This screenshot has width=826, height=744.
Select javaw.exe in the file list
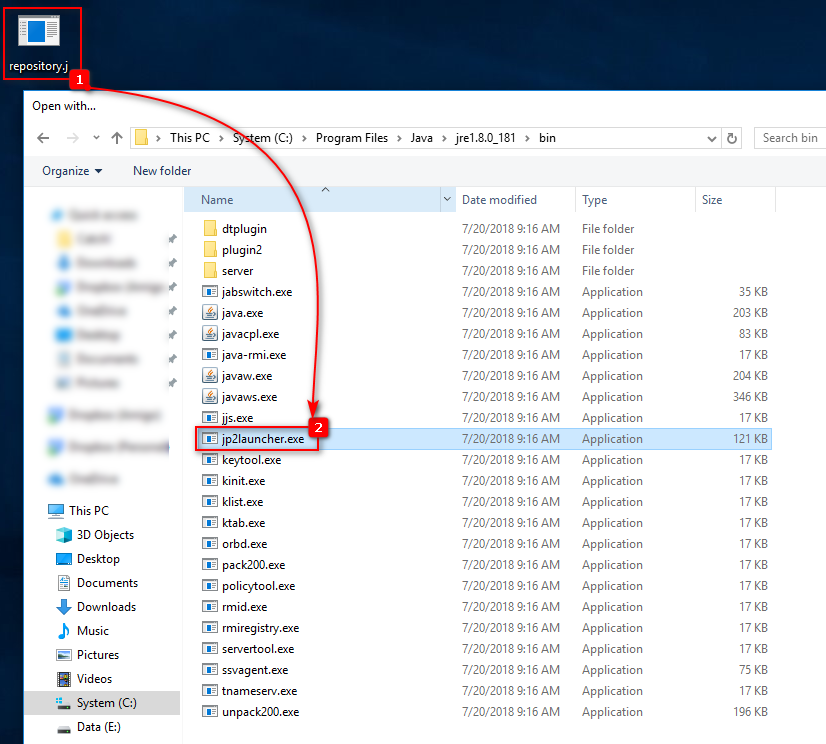[246, 376]
